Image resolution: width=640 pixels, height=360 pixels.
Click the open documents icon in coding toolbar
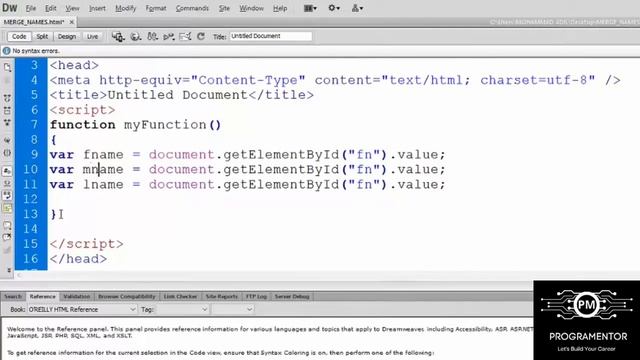(7, 67)
